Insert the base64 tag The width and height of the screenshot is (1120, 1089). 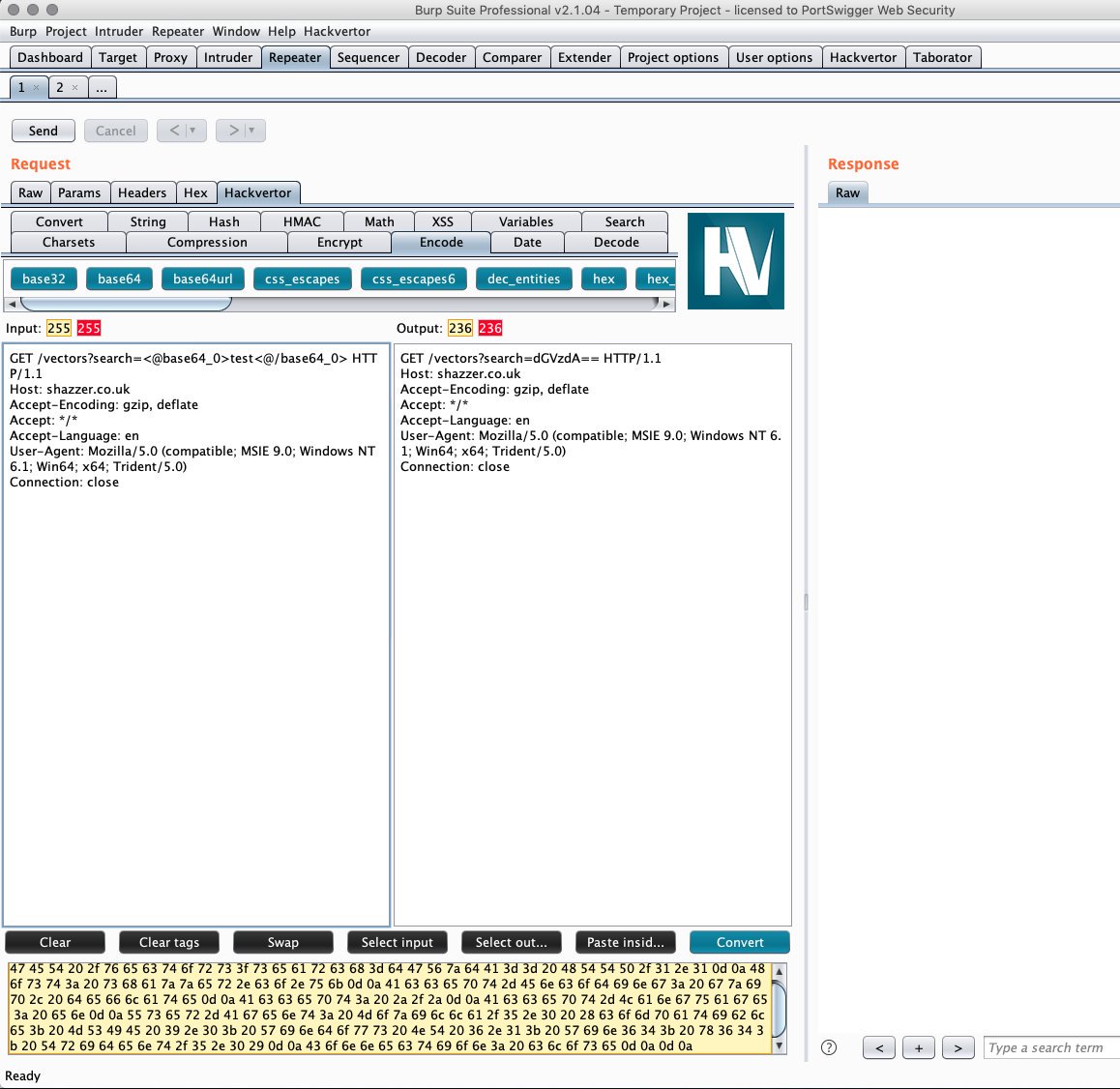[x=119, y=280]
